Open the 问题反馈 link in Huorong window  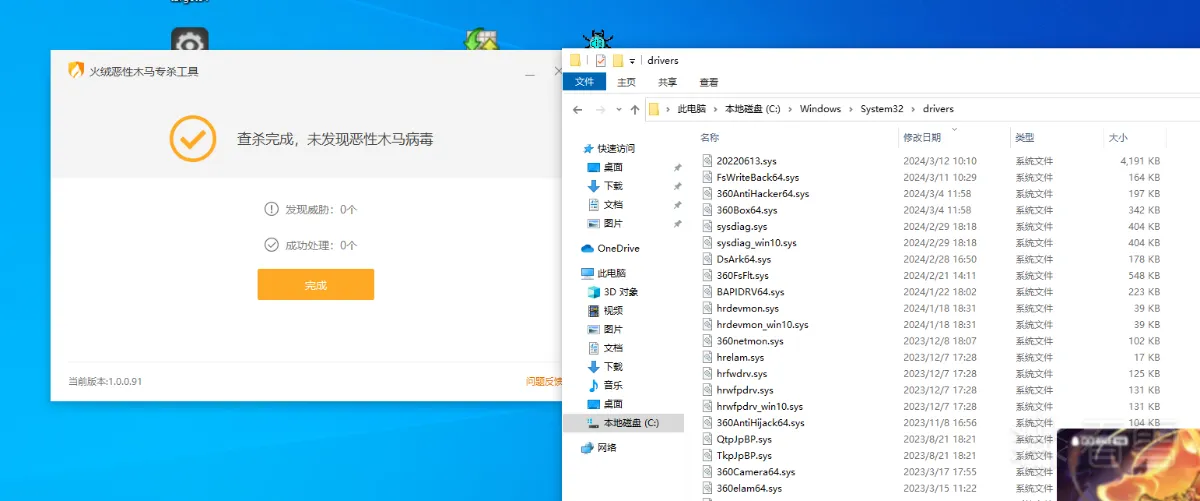point(545,381)
